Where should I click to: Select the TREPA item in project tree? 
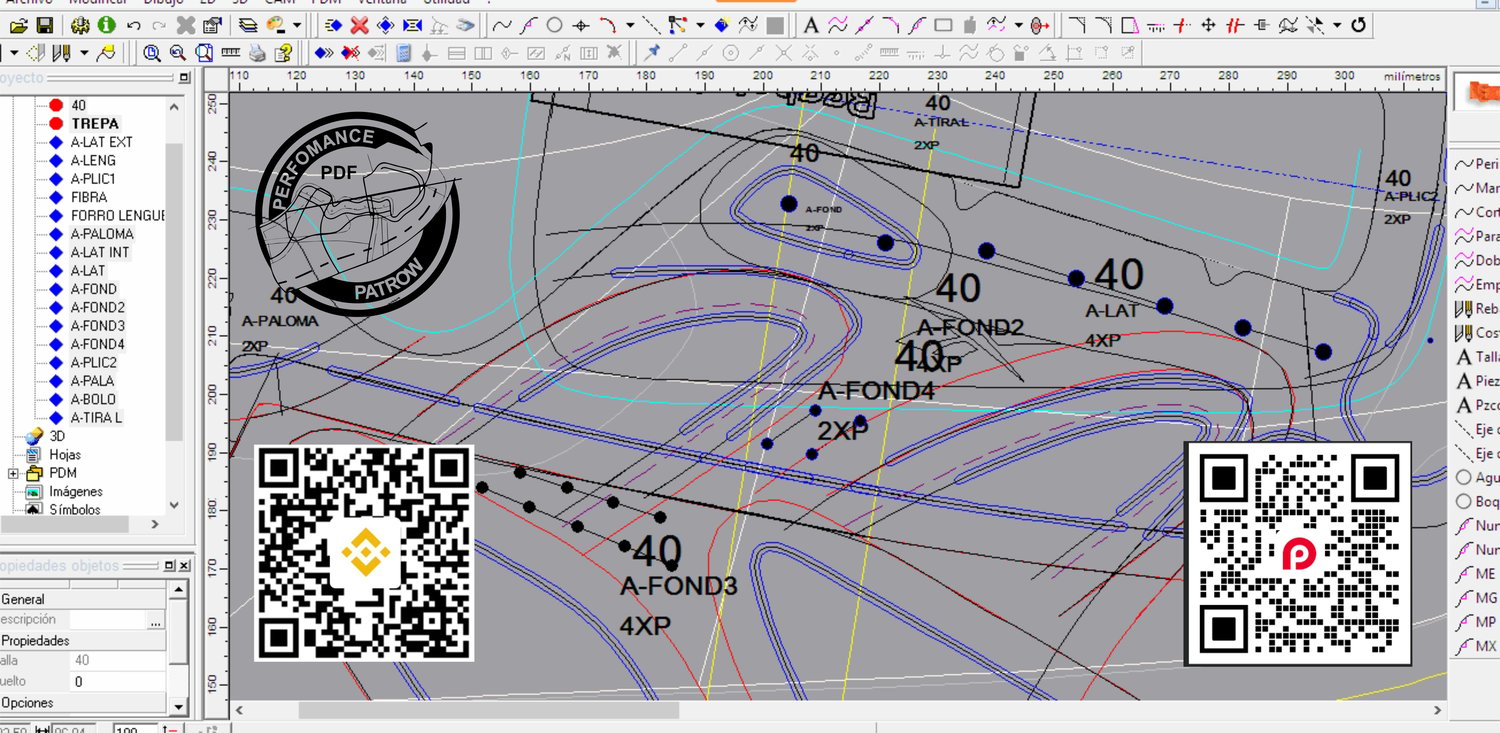tap(94, 124)
